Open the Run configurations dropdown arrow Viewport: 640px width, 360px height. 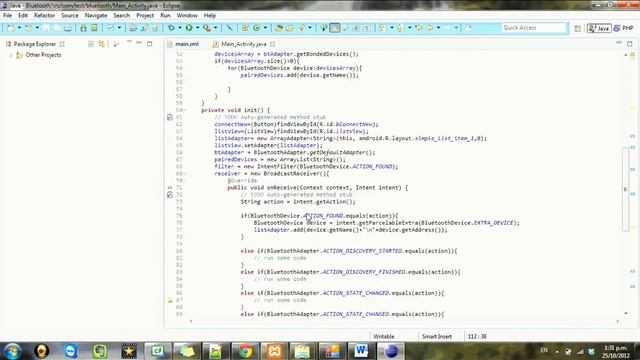198,28
